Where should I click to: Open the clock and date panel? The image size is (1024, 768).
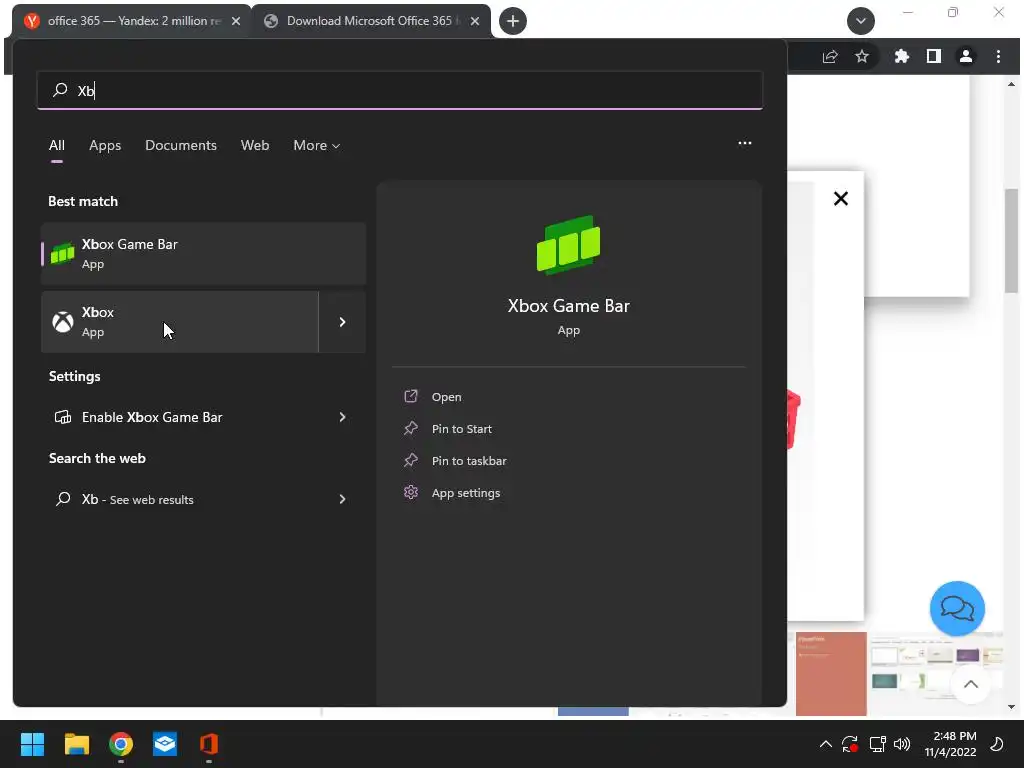(x=950, y=744)
